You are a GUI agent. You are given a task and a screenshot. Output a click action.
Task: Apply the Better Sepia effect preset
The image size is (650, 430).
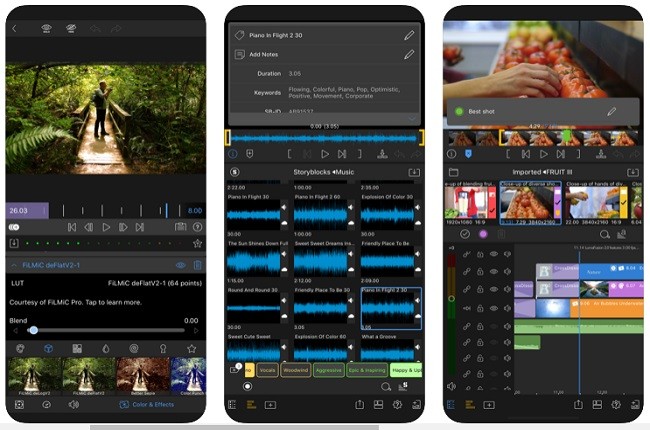click(143, 376)
